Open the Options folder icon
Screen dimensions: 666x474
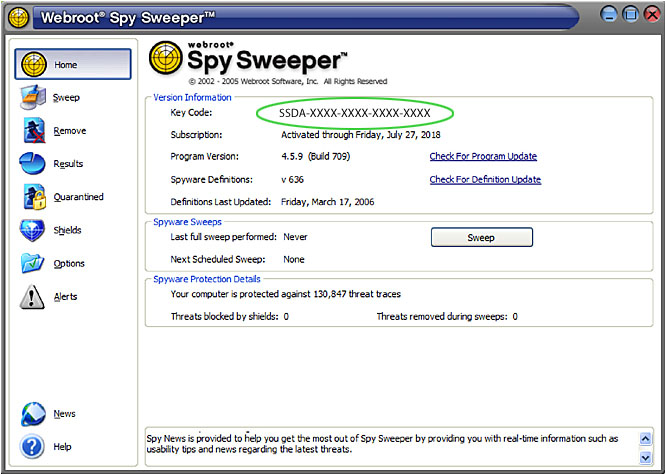coord(32,263)
